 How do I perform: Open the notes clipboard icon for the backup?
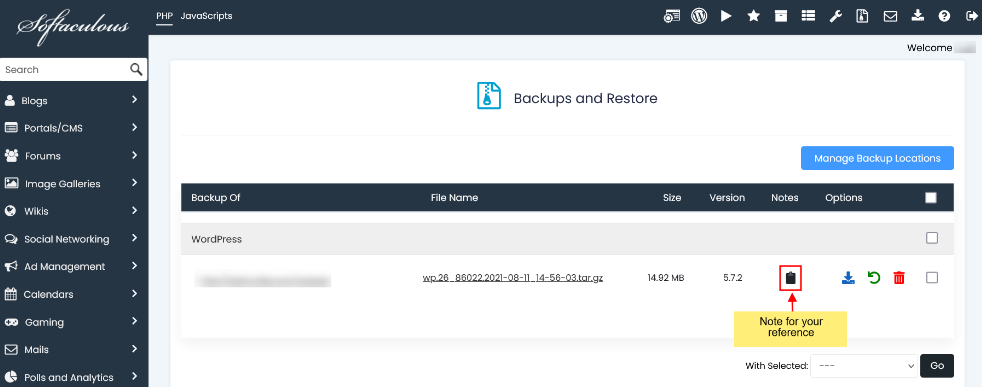790,277
